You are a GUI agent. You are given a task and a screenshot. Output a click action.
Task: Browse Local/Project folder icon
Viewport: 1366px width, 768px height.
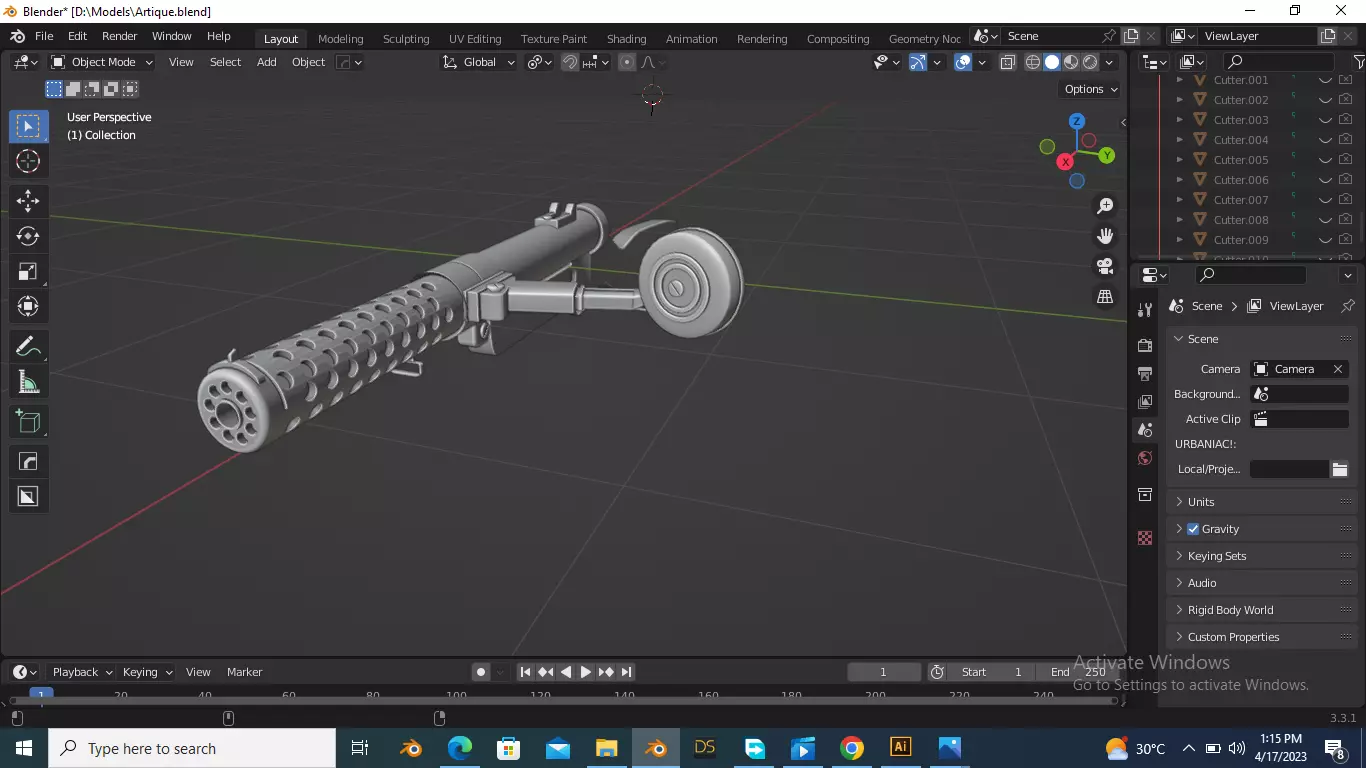pos(1340,469)
